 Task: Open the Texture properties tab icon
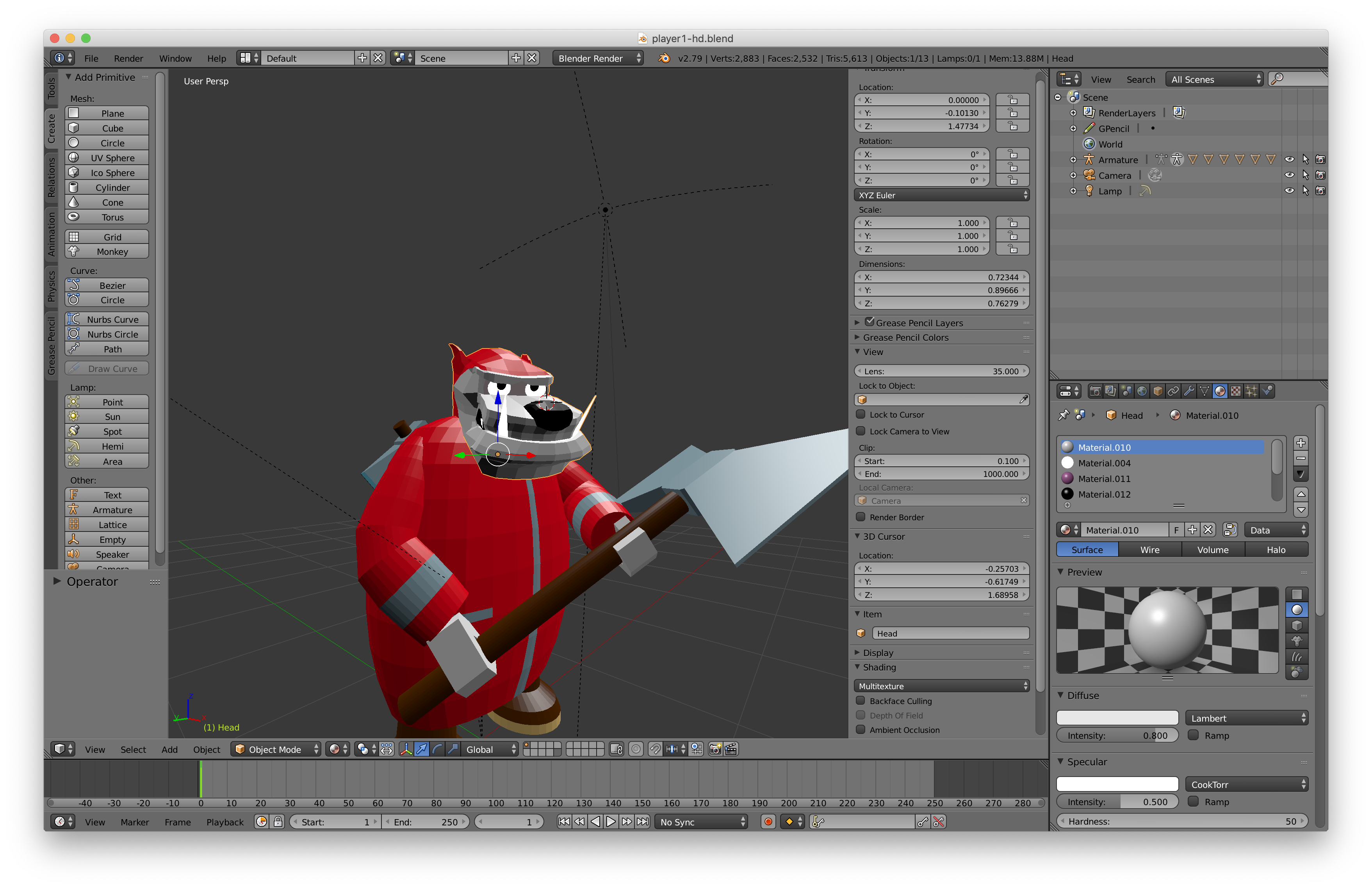click(x=1235, y=391)
